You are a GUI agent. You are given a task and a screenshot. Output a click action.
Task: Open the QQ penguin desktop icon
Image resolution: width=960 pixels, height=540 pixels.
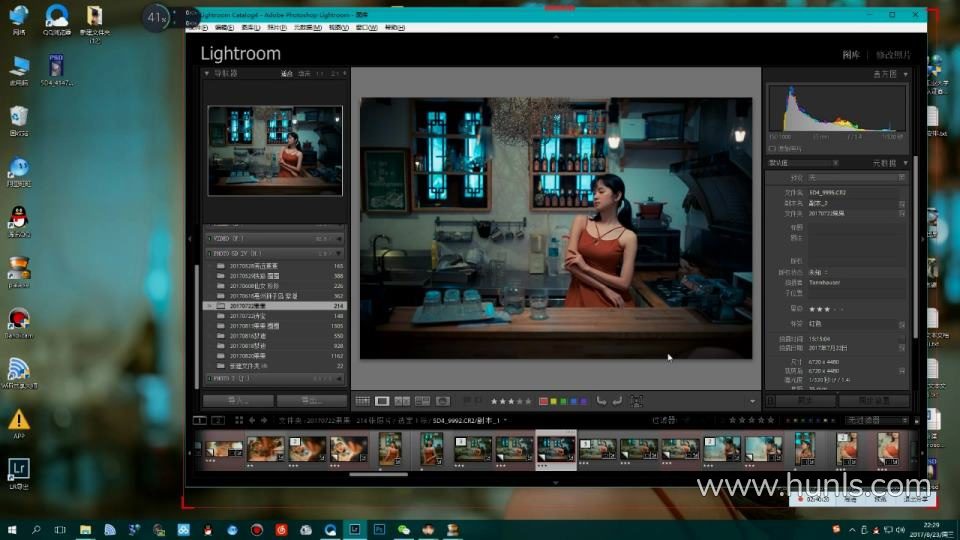pyautogui.click(x=19, y=222)
